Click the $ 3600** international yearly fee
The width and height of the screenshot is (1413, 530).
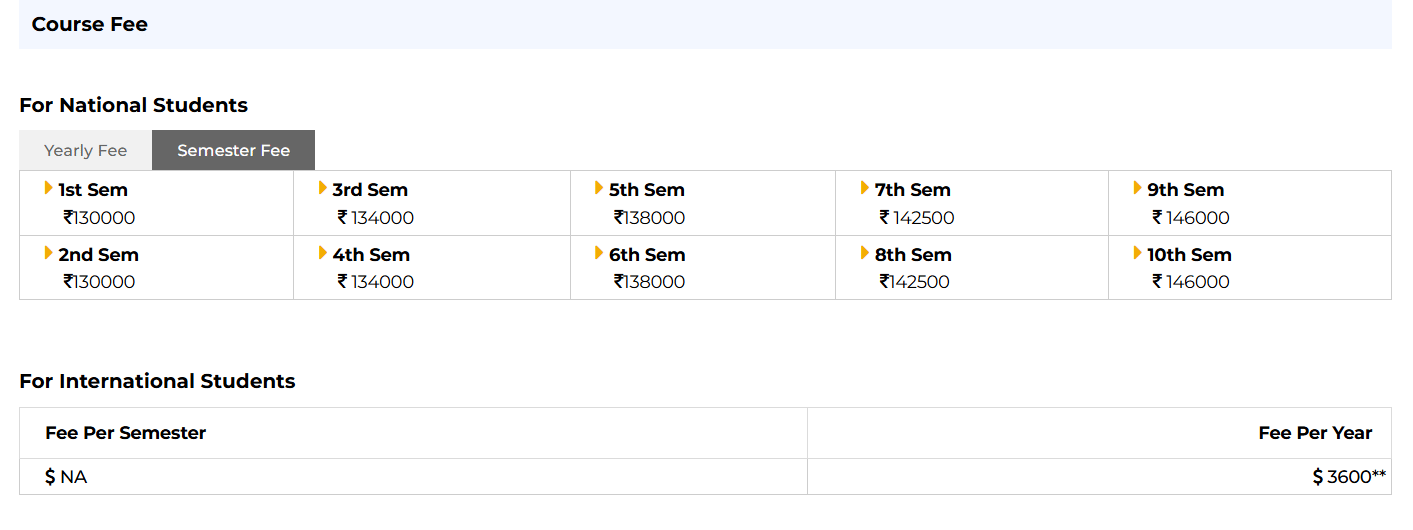(x=1349, y=477)
